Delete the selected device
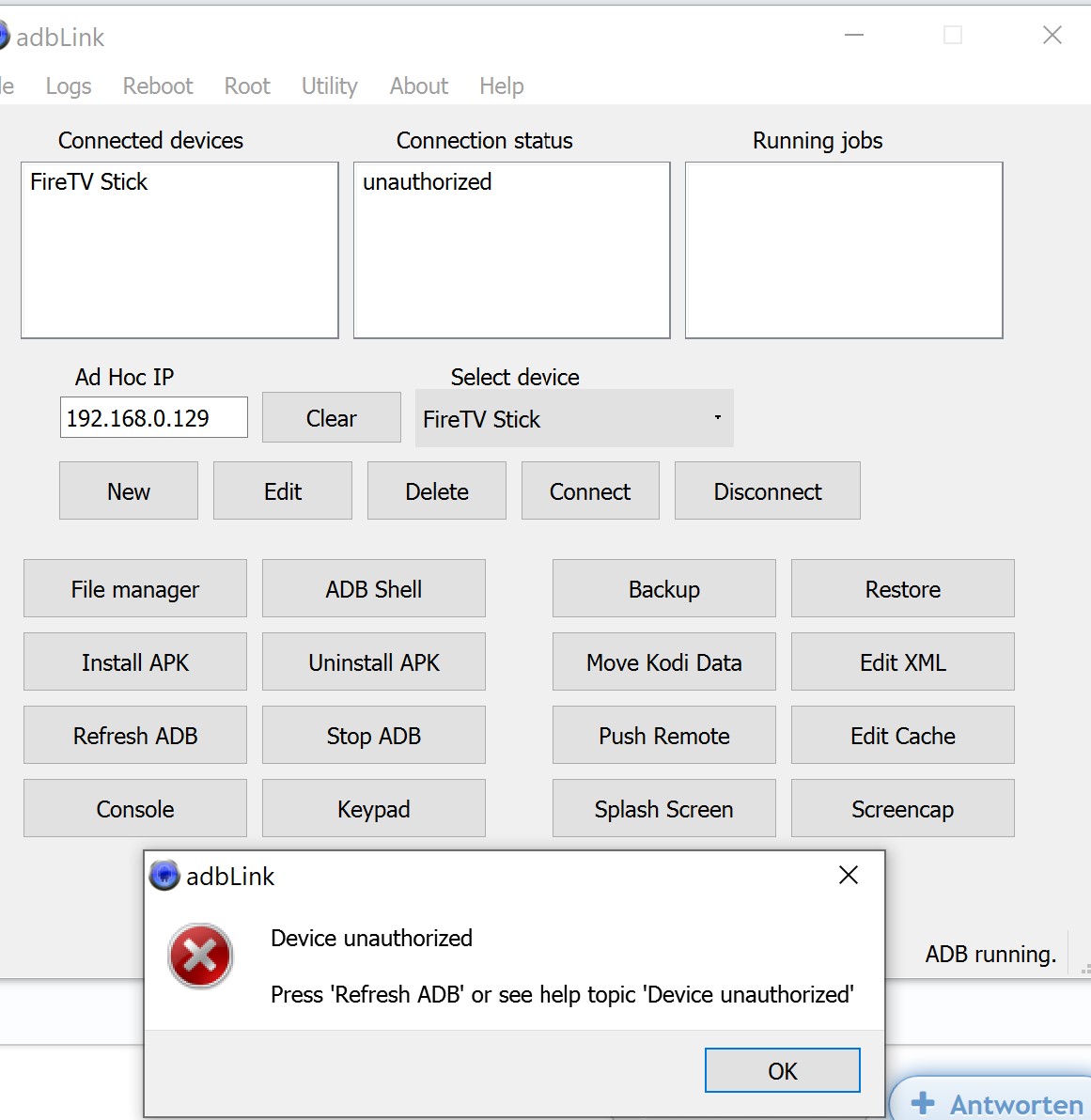Screen dimensions: 1091x1120 pyautogui.click(x=437, y=490)
